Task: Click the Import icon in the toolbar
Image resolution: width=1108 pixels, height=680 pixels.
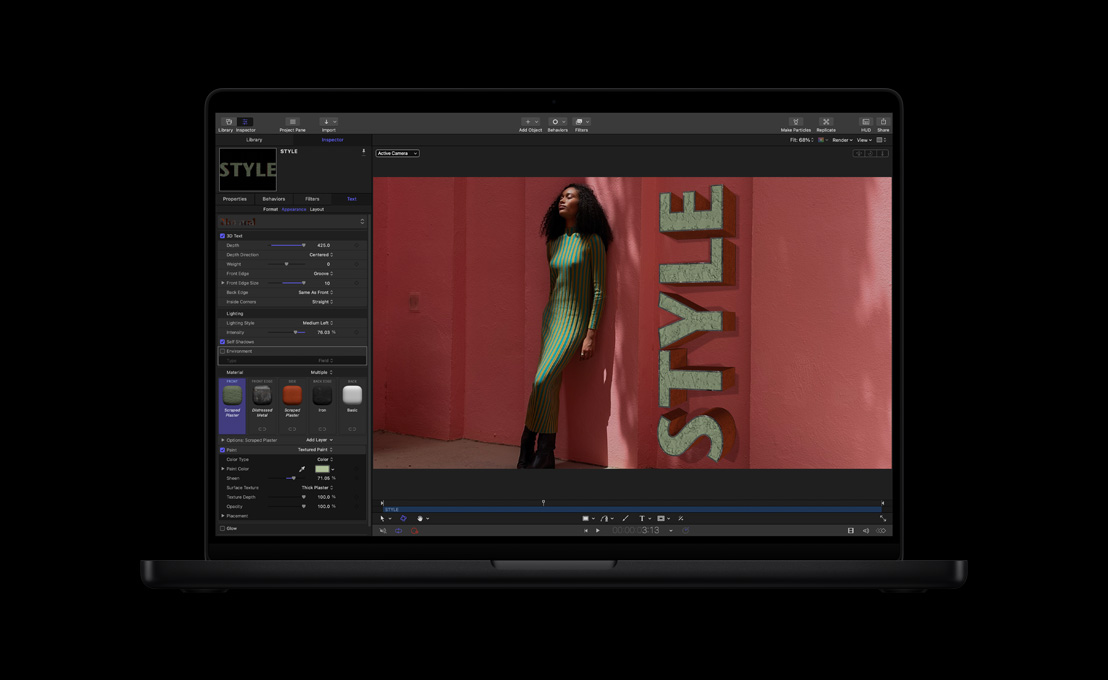Action: (327, 122)
